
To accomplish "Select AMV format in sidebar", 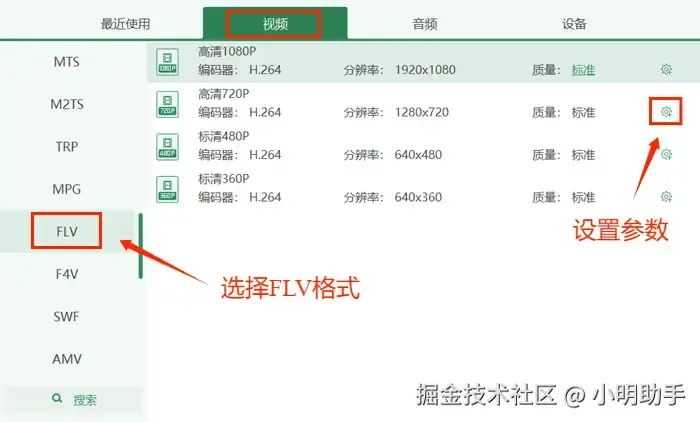I will pos(67,359).
